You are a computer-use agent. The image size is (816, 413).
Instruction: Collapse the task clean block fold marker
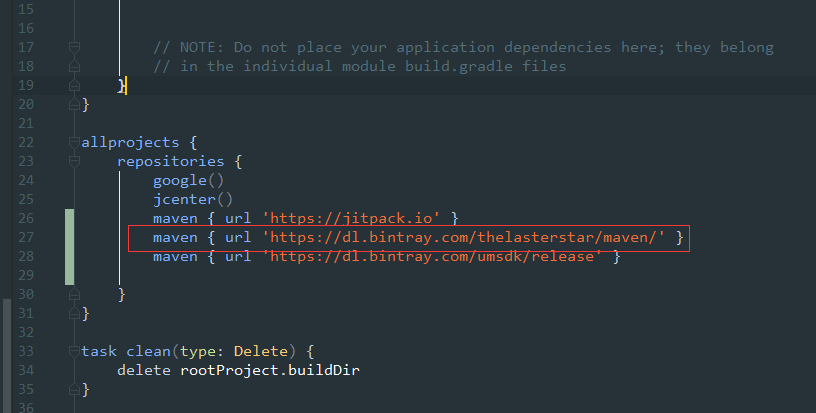[x=74, y=352]
